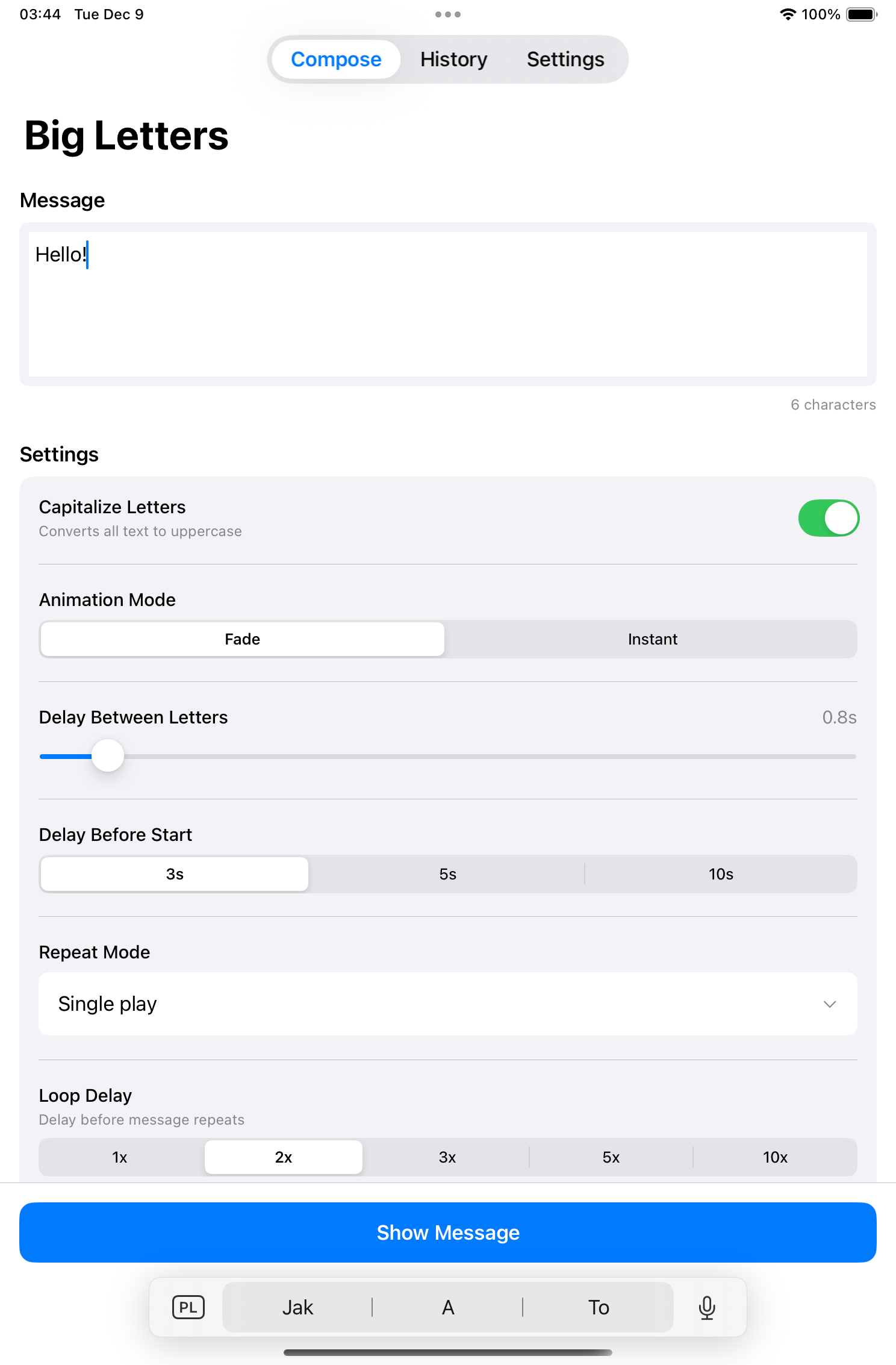
Task: Select Instant animation mode
Action: coord(652,639)
